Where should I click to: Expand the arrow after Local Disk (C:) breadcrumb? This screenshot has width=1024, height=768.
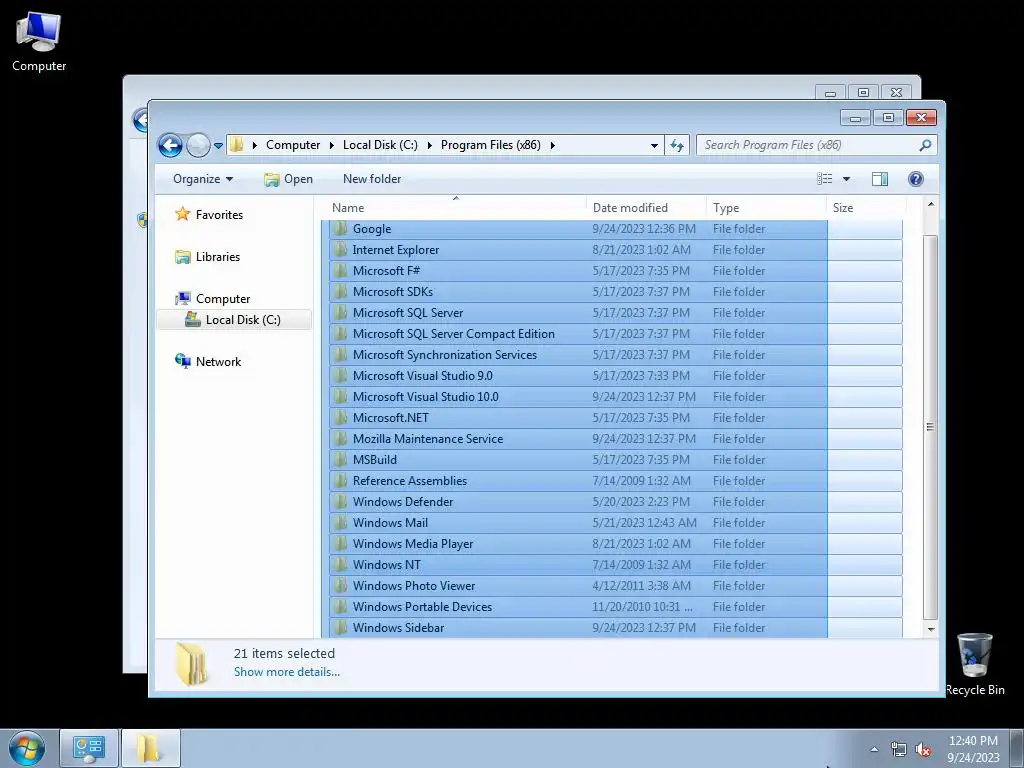[x=430, y=145]
